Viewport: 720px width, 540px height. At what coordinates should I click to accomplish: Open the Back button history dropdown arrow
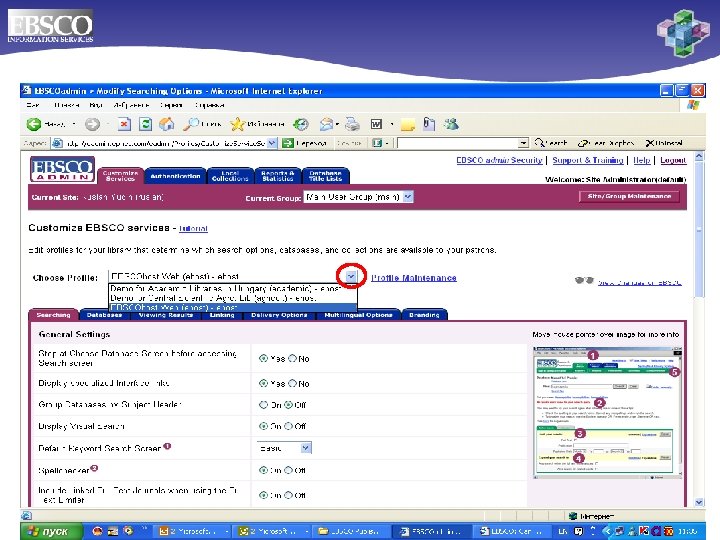[x=74, y=124]
